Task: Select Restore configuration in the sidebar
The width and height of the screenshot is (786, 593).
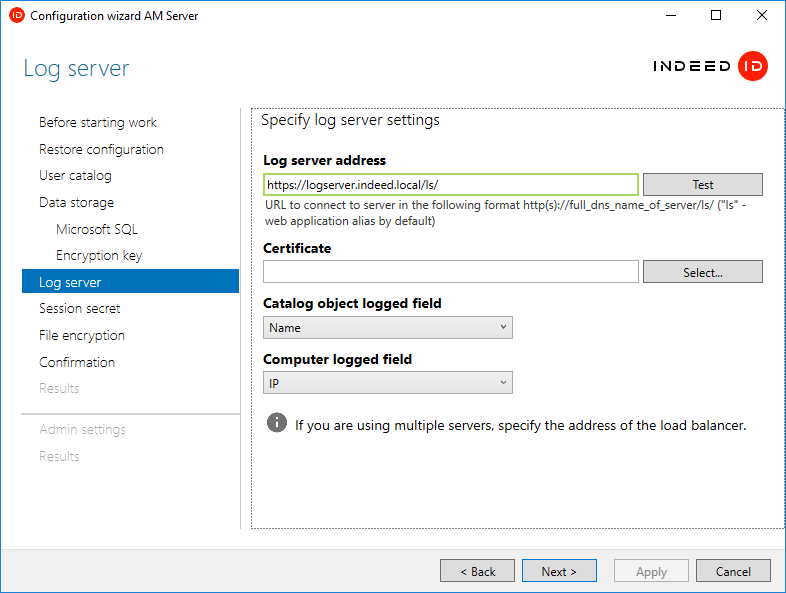Action: tap(101, 149)
